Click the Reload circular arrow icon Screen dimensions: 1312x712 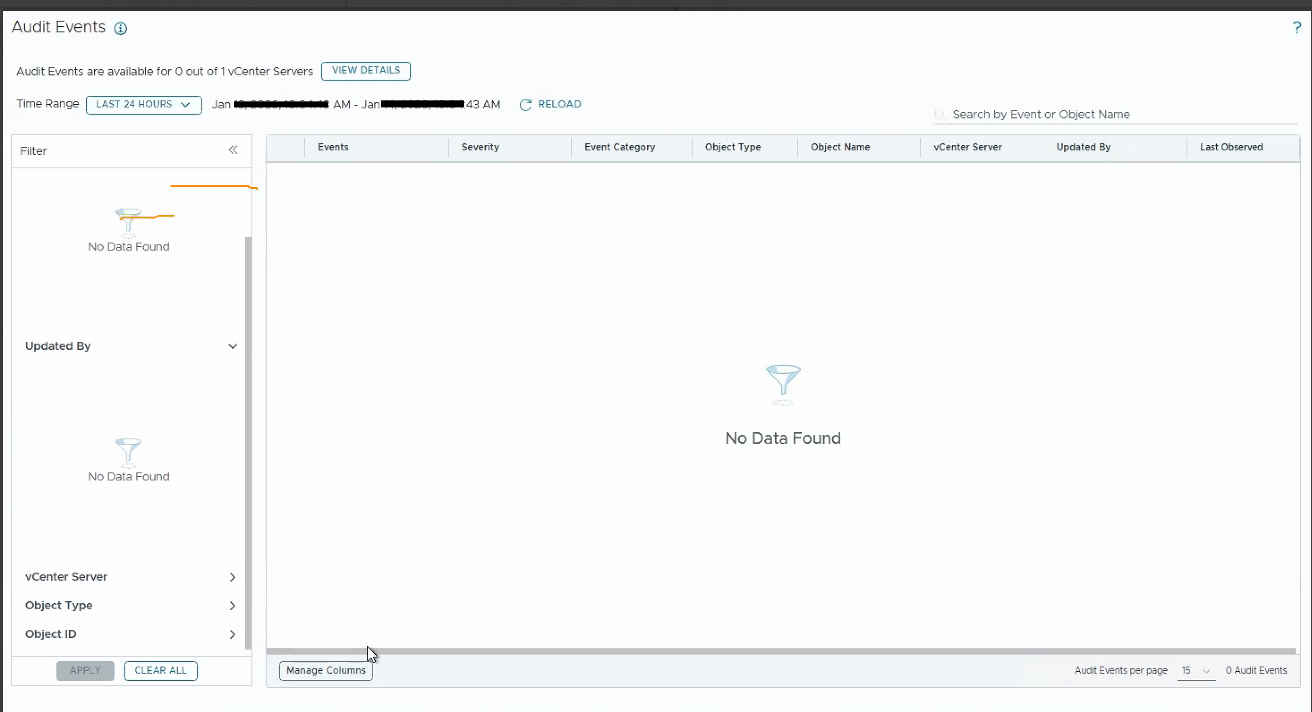click(x=525, y=105)
